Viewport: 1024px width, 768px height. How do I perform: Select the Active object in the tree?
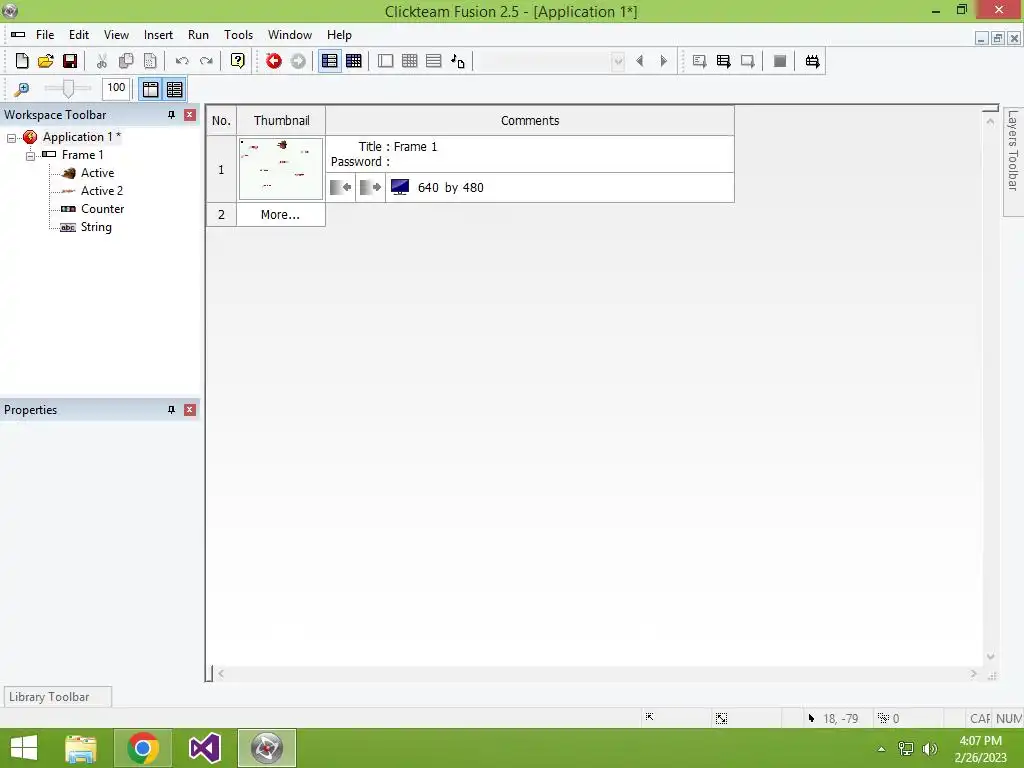click(97, 173)
